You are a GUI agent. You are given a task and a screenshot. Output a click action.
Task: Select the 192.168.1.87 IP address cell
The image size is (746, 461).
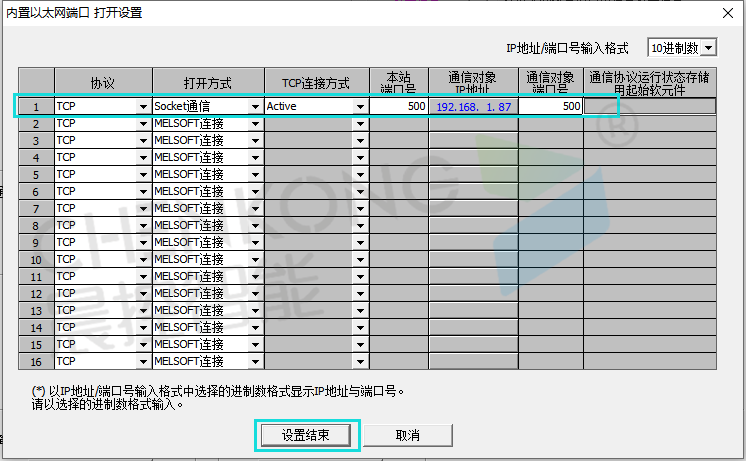tap(472, 106)
